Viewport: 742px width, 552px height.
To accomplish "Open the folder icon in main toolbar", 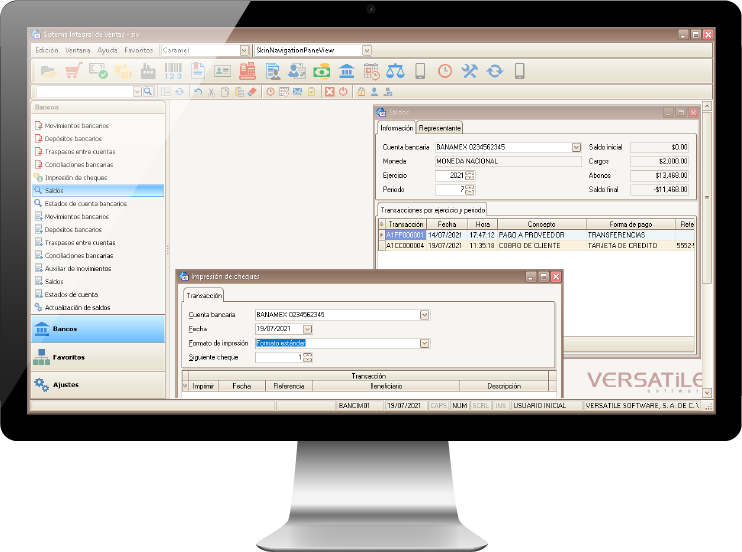I will (x=49, y=71).
